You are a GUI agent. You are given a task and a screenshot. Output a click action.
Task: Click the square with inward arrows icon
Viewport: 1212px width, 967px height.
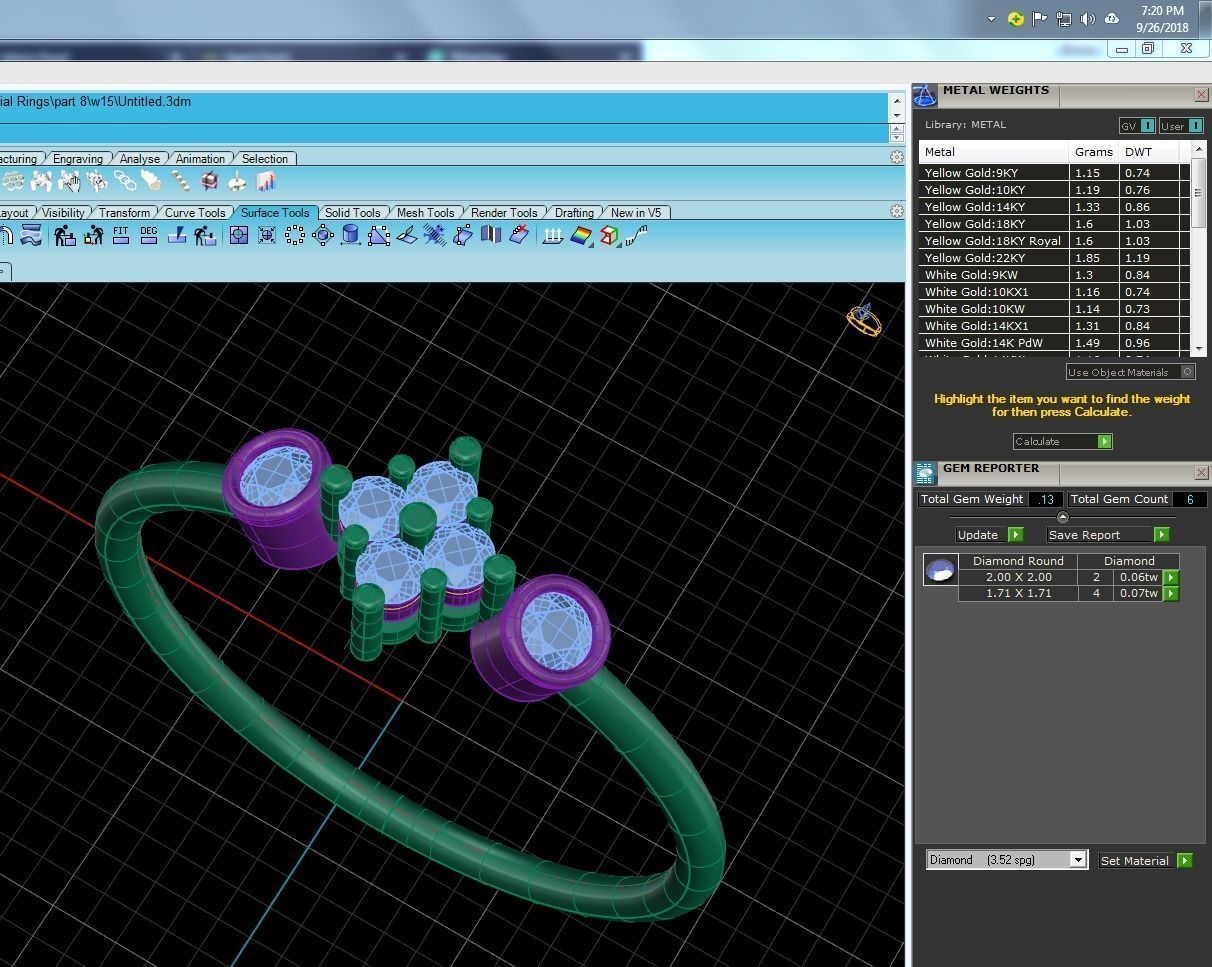[267, 235]
